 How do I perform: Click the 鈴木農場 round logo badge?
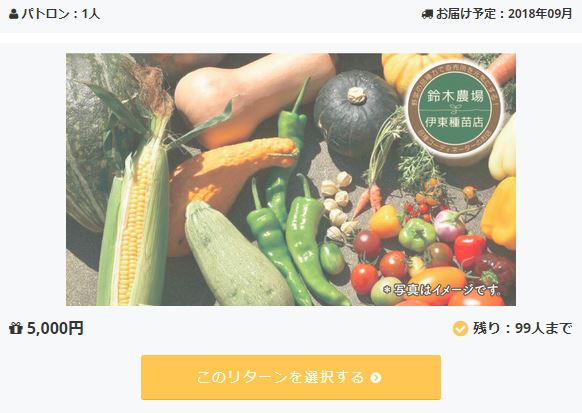coord(455,108)
